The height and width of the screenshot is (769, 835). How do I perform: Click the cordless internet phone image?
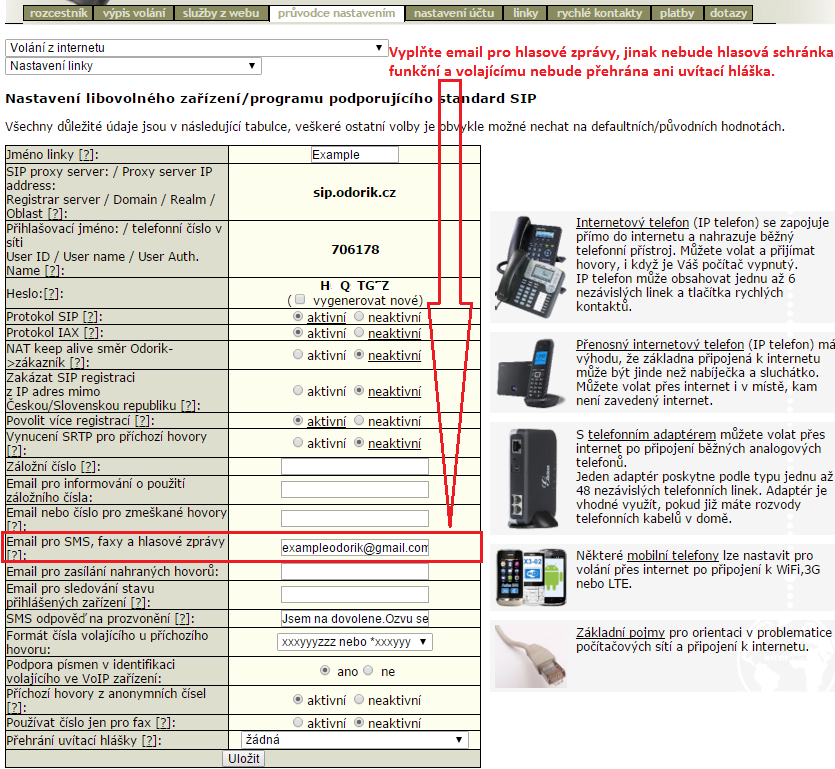click(531, 371)
